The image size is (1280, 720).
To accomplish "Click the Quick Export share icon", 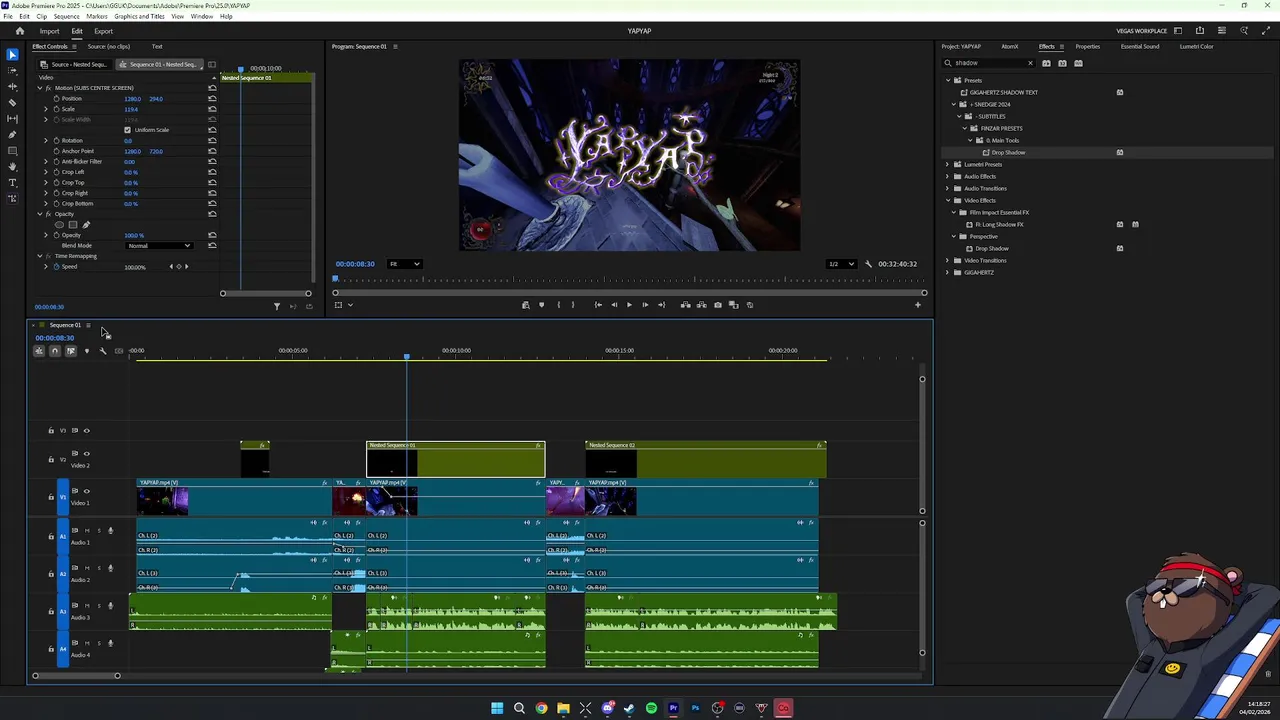I will pyautogui.click(x=1200, y=31).
